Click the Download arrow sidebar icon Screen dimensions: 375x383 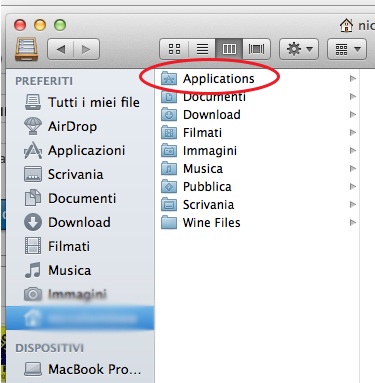33,222
